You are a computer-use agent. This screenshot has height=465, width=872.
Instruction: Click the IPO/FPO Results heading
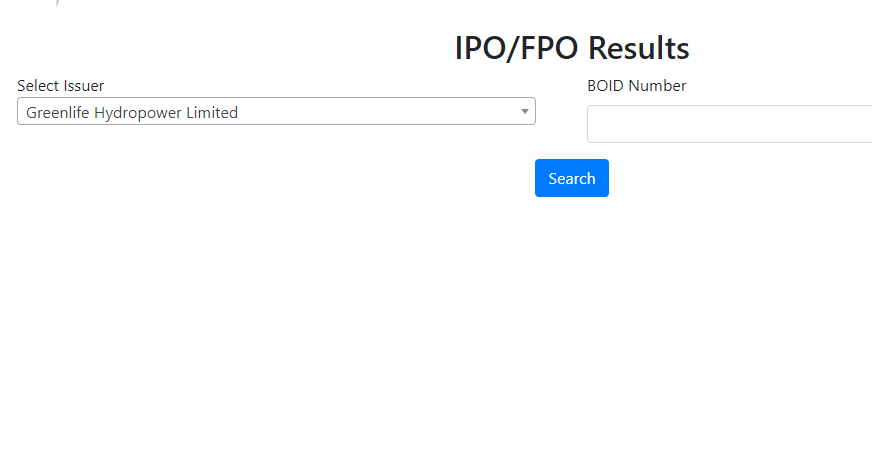pos(572,48)
